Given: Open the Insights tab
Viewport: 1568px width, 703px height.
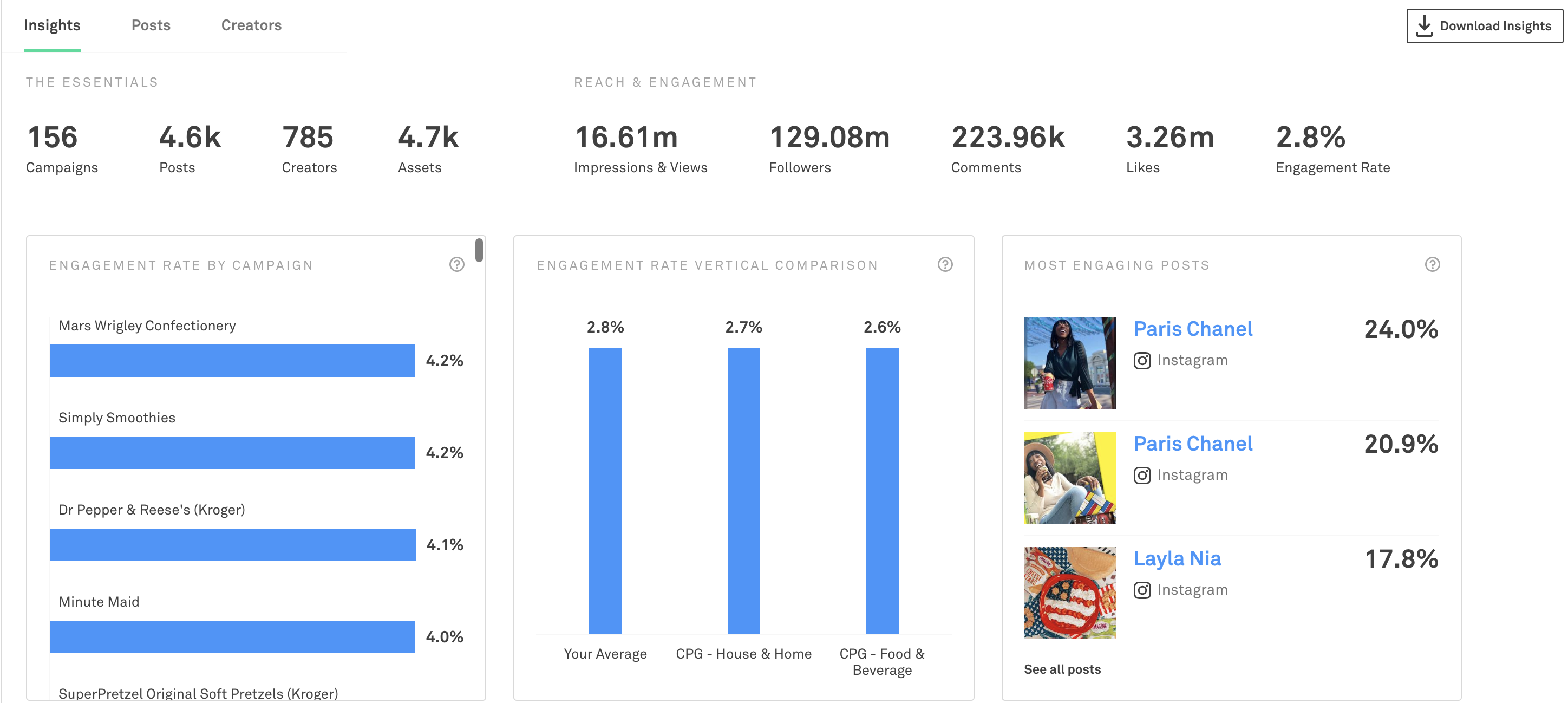Looking at the screenshot, I should pos(52,25).
